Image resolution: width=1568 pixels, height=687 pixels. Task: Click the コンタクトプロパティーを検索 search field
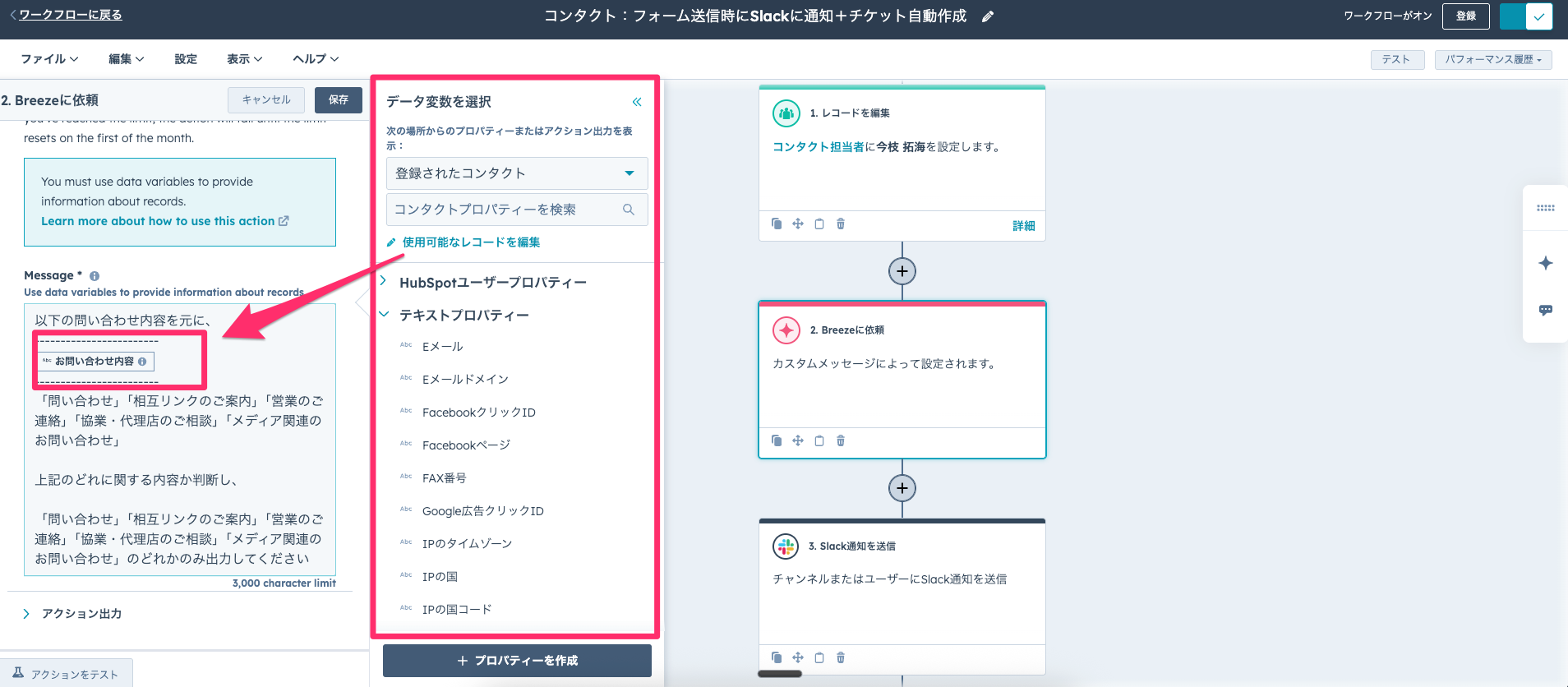[505, 210]
